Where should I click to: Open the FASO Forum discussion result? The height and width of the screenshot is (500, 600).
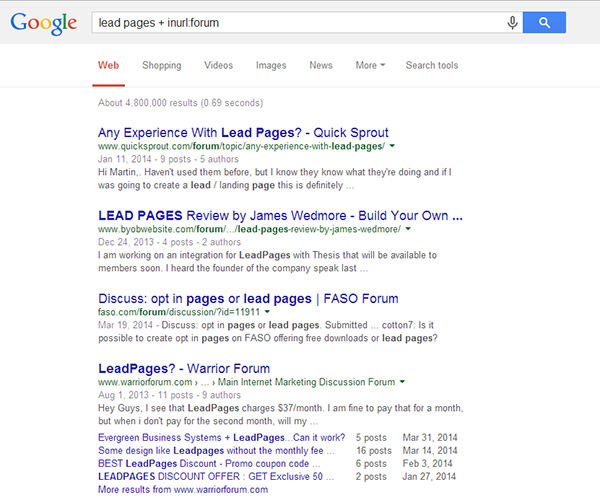click(248, 299)
